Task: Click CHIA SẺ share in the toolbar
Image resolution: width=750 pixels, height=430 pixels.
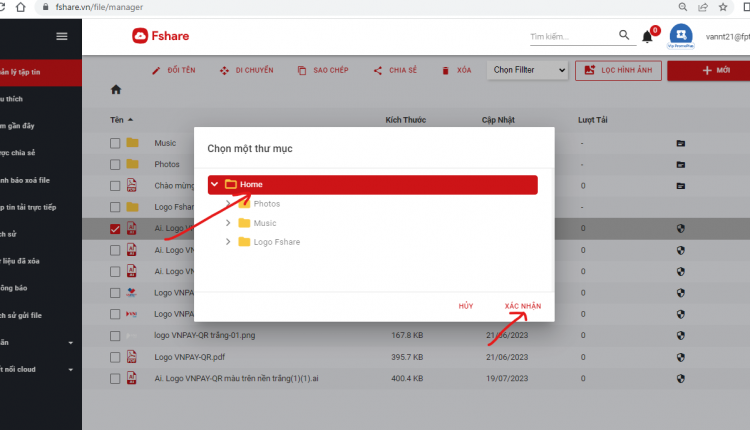Action: [x=395, y=70]
